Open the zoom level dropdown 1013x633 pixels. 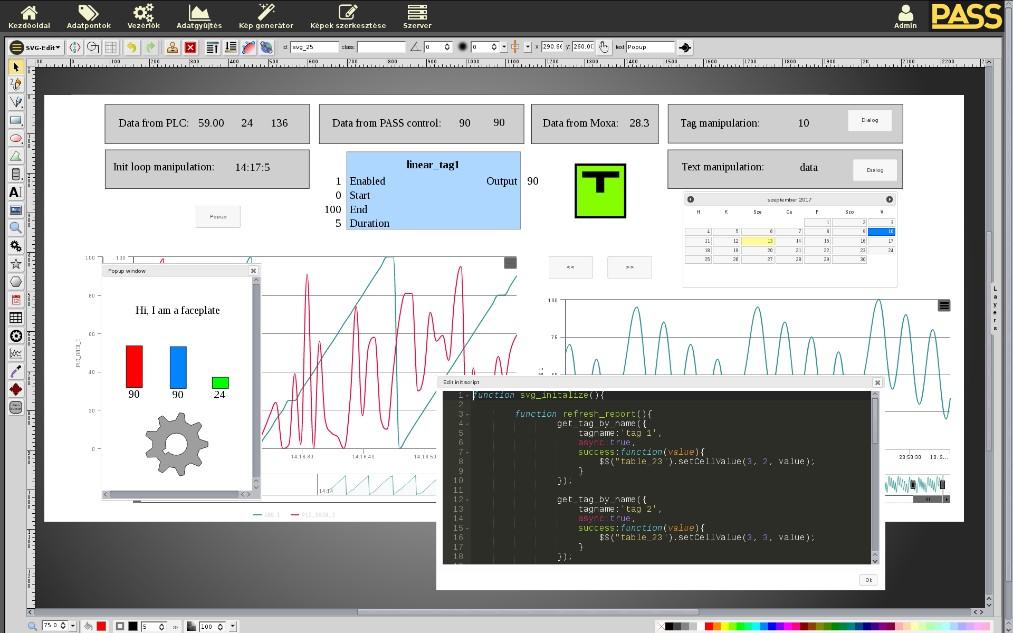72,626
